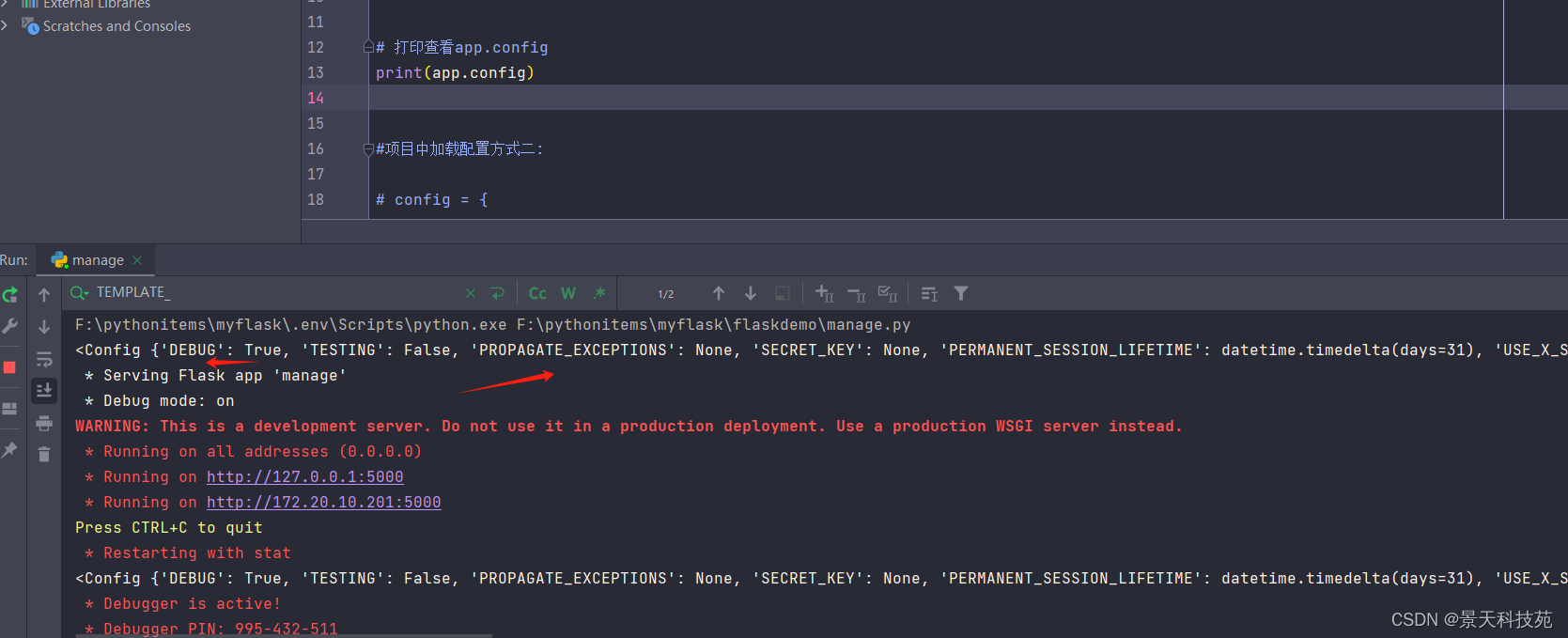Expand Scratches and Consoles tree node
This screenshot has width=1568, height=638.
point(5,25)
